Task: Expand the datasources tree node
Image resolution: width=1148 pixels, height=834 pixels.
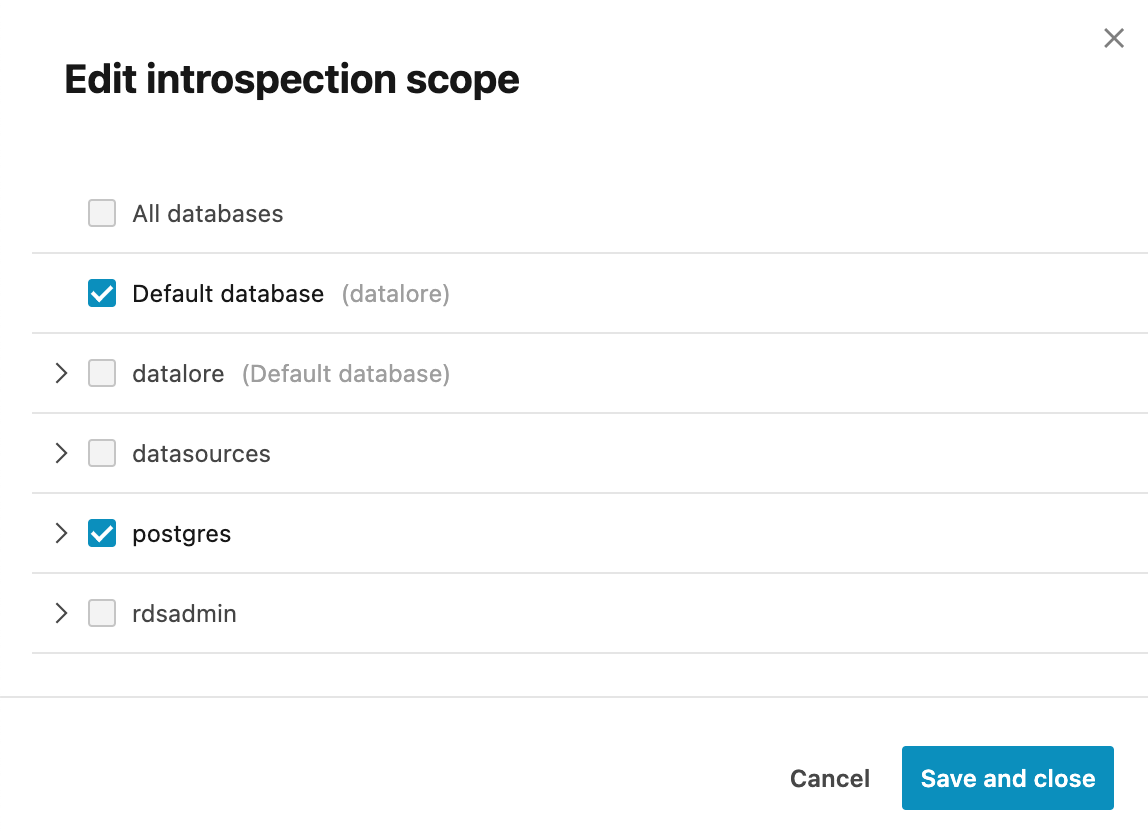Action: click(x=61, y=453)
